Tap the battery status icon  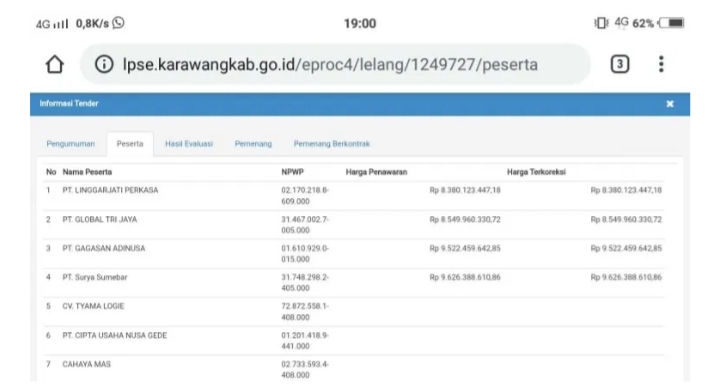point(672,23)
